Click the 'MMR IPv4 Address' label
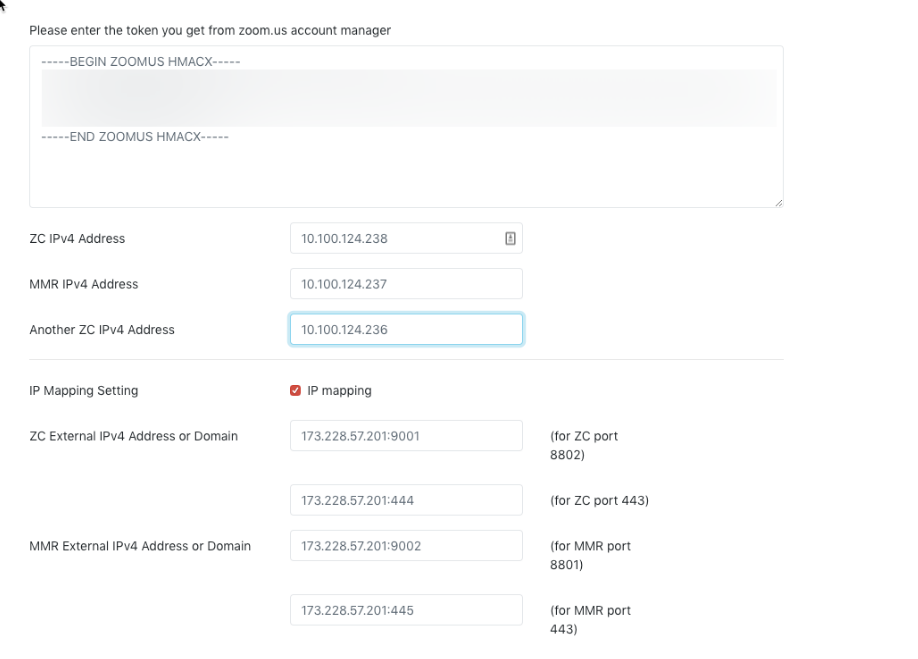The width and height of the screenshot is (918, 659). 84,284
